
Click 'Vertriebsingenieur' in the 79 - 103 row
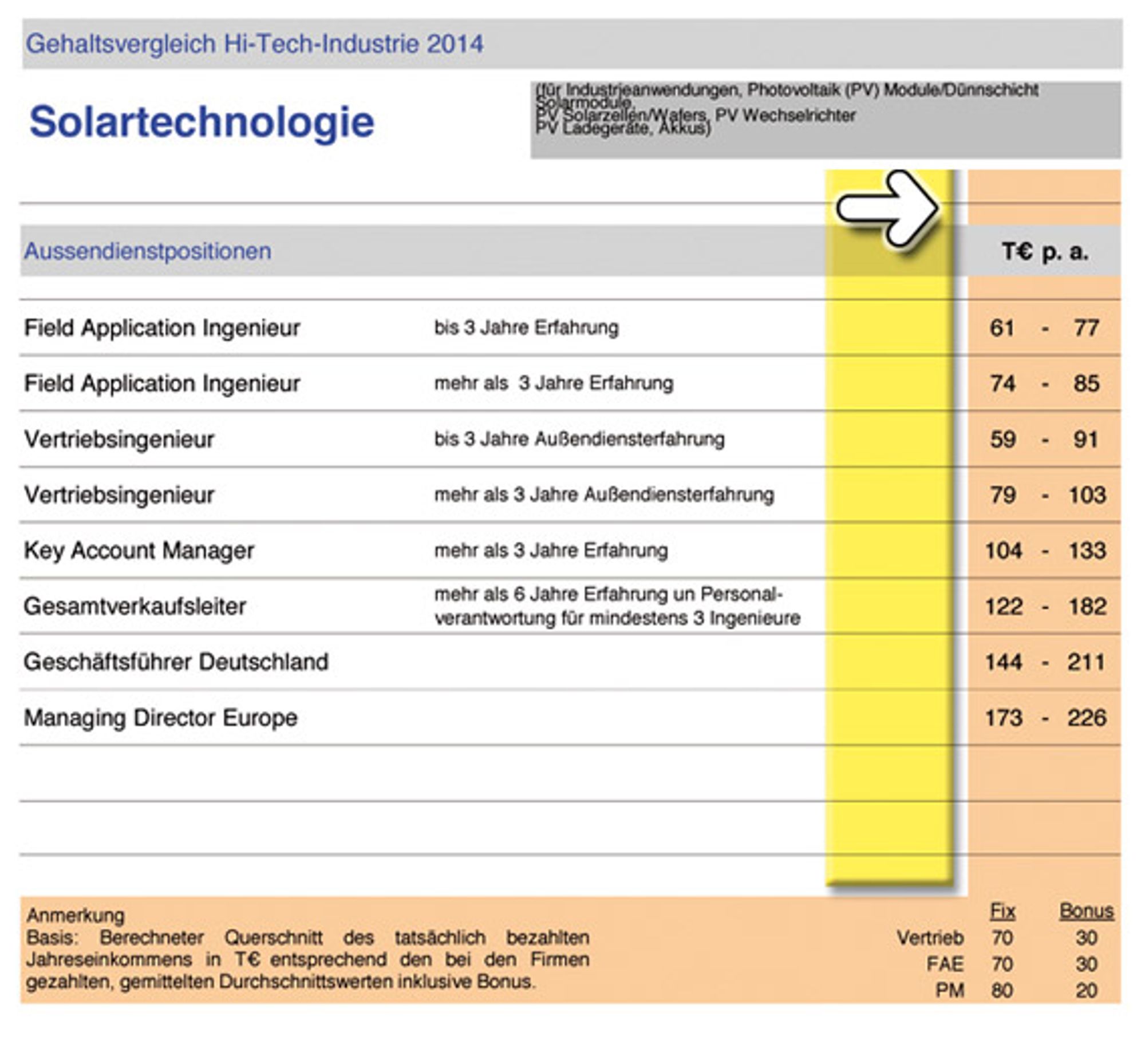click(x=119, y=495)
